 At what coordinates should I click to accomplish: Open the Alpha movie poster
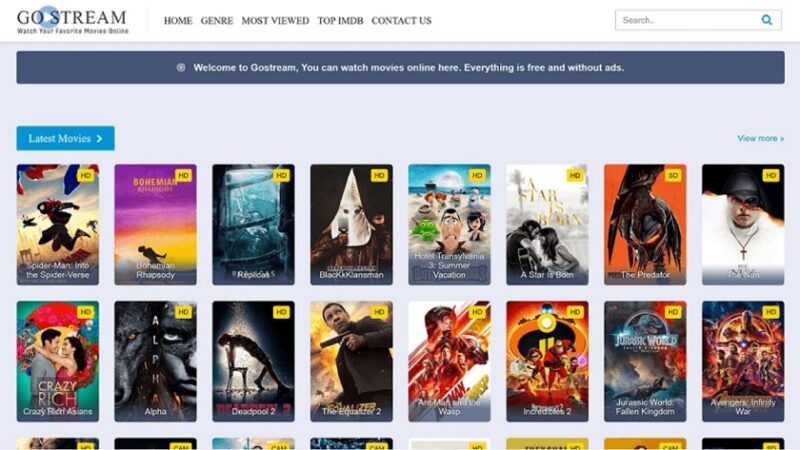coord(156,361)
